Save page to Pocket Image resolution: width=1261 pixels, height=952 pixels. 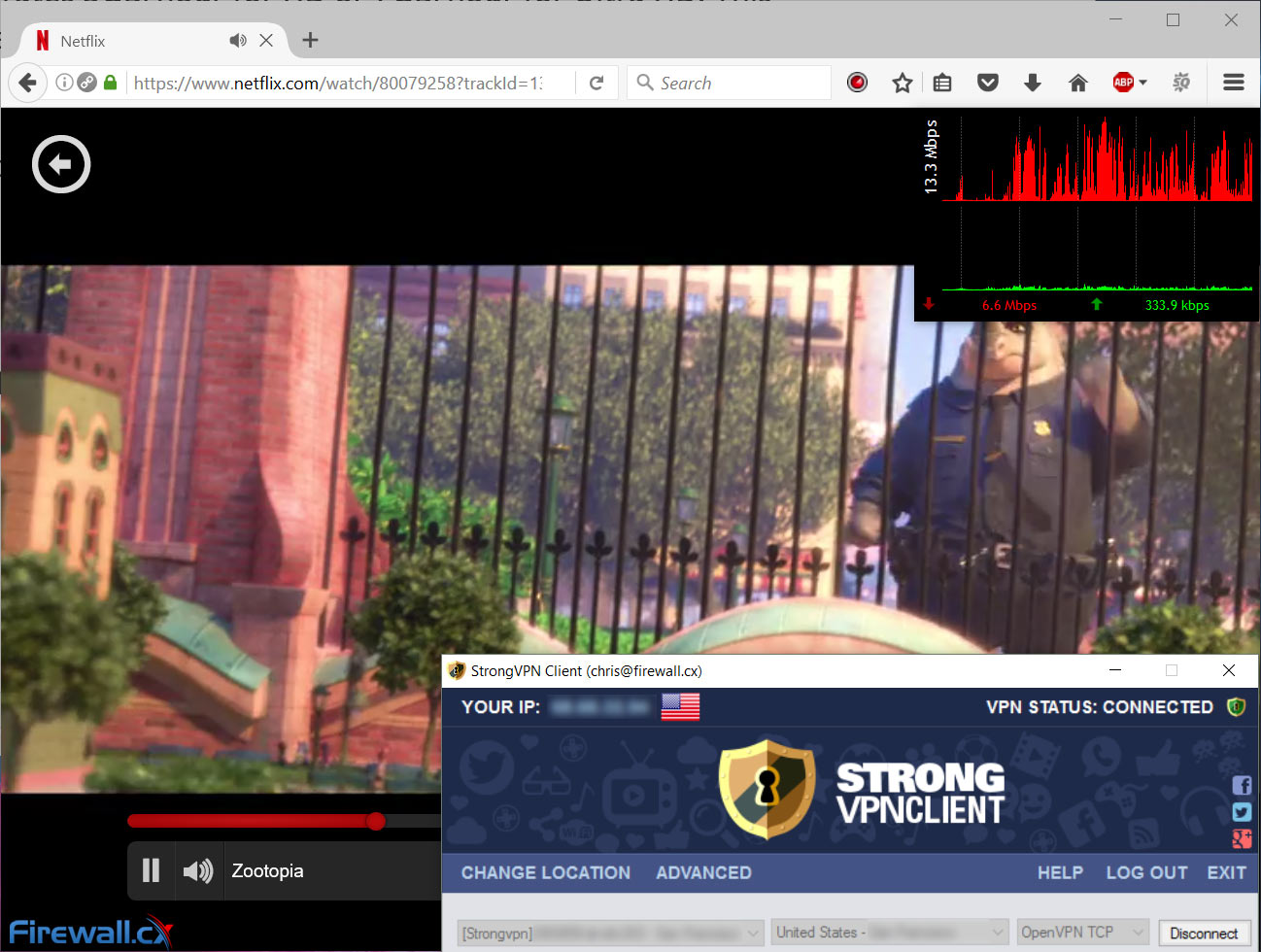click(x=988, y=83)
